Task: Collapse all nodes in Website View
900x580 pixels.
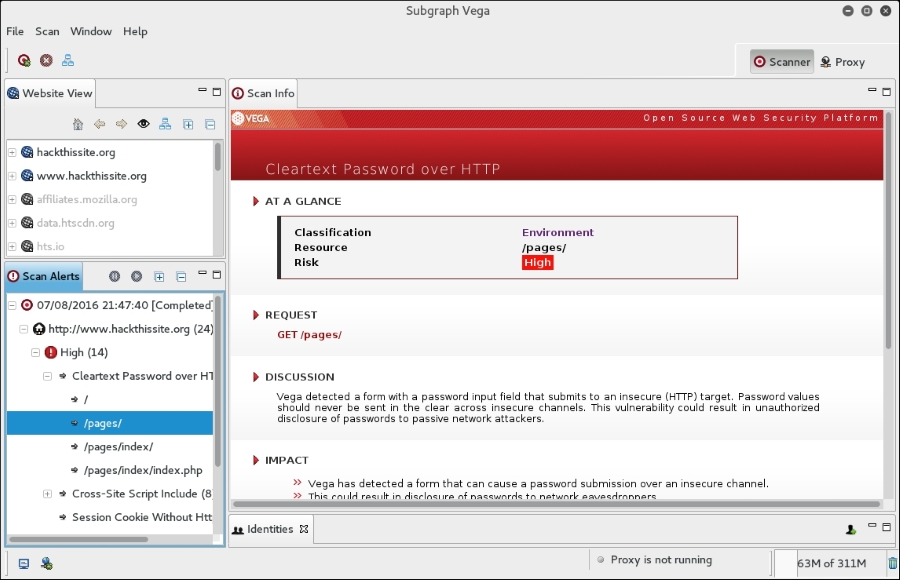Action: [x=210, y=124]
